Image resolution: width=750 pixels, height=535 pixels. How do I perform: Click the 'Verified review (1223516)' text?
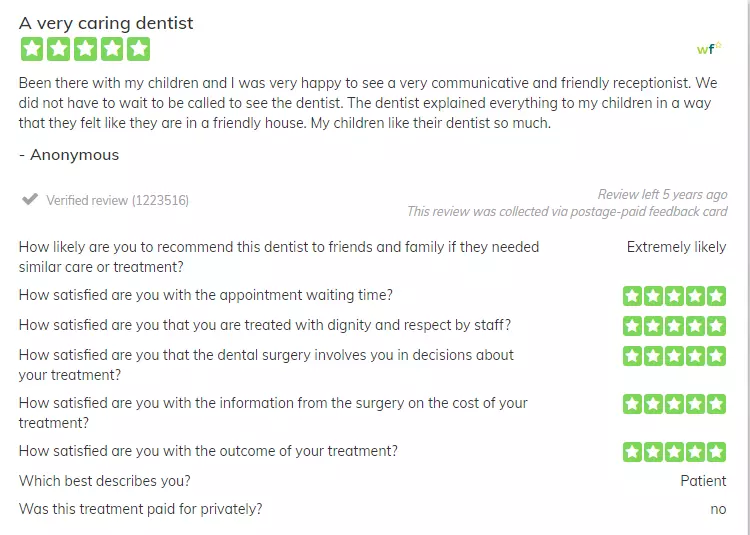[117, 200]
